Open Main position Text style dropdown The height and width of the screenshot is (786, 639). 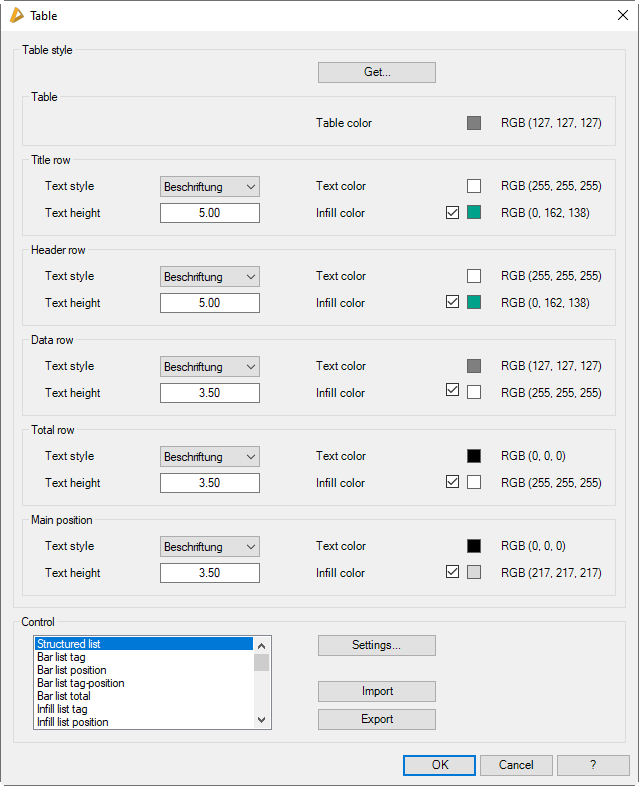209,546
